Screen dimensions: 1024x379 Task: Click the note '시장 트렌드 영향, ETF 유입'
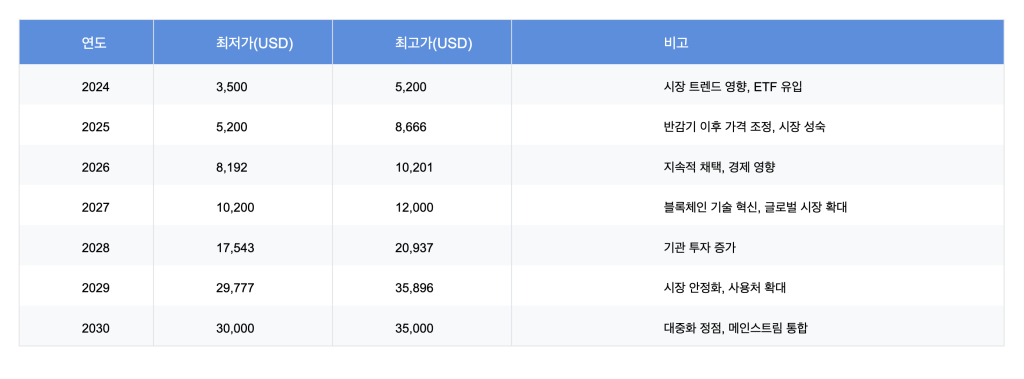click(732, 86)
